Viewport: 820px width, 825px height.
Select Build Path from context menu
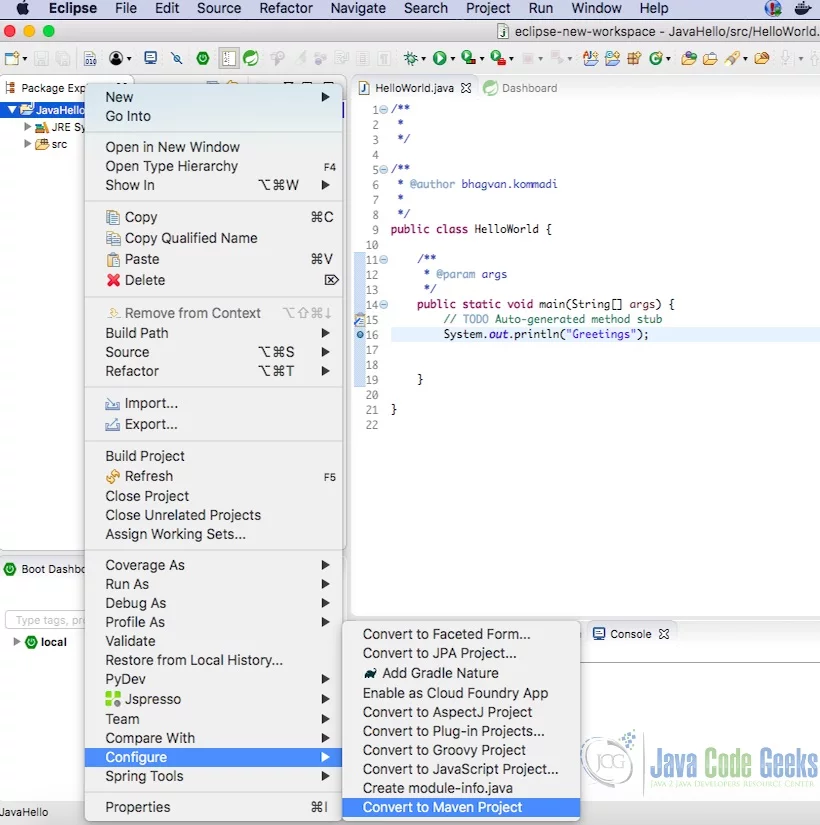[x=213, y=333]
